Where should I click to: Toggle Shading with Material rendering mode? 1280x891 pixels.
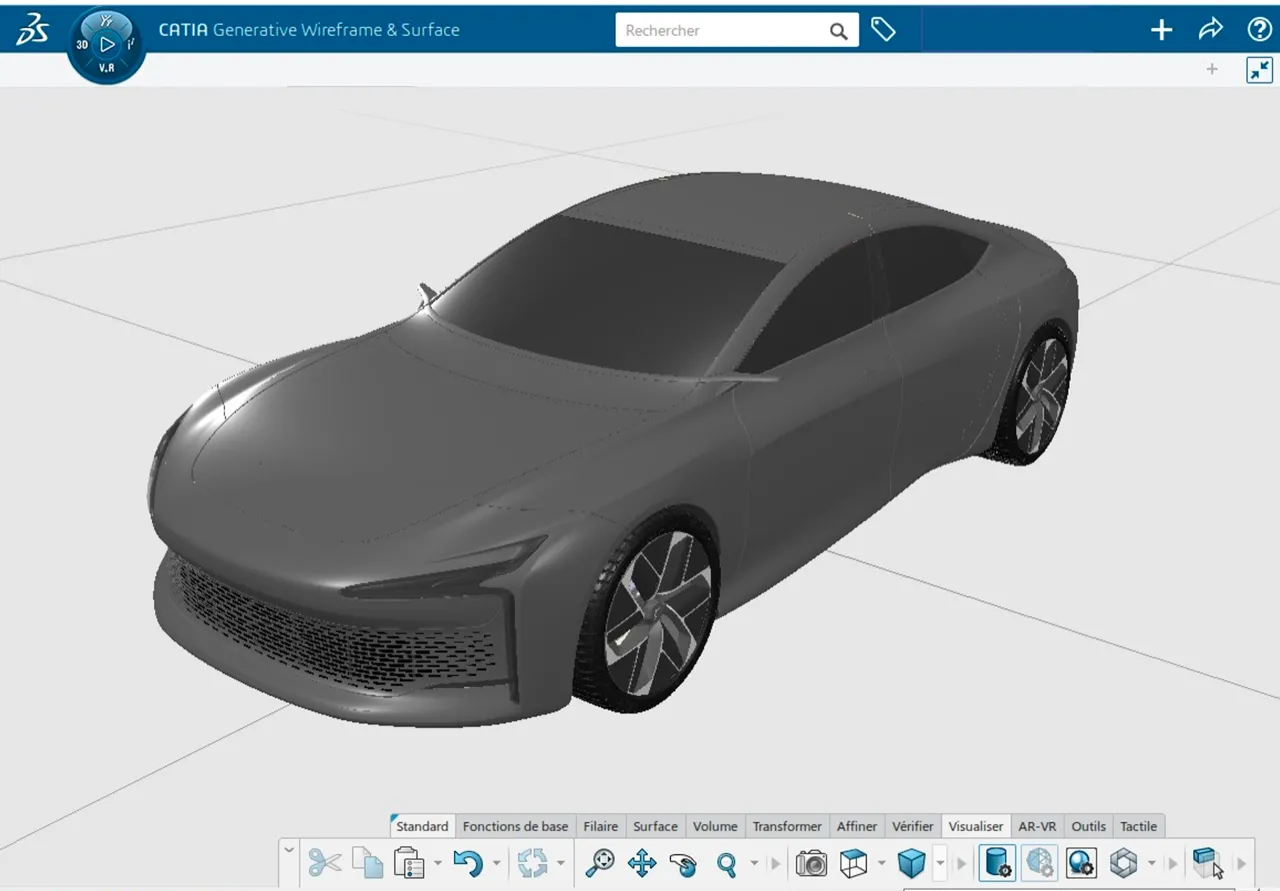pyautogui.click(x=996, y=862)
